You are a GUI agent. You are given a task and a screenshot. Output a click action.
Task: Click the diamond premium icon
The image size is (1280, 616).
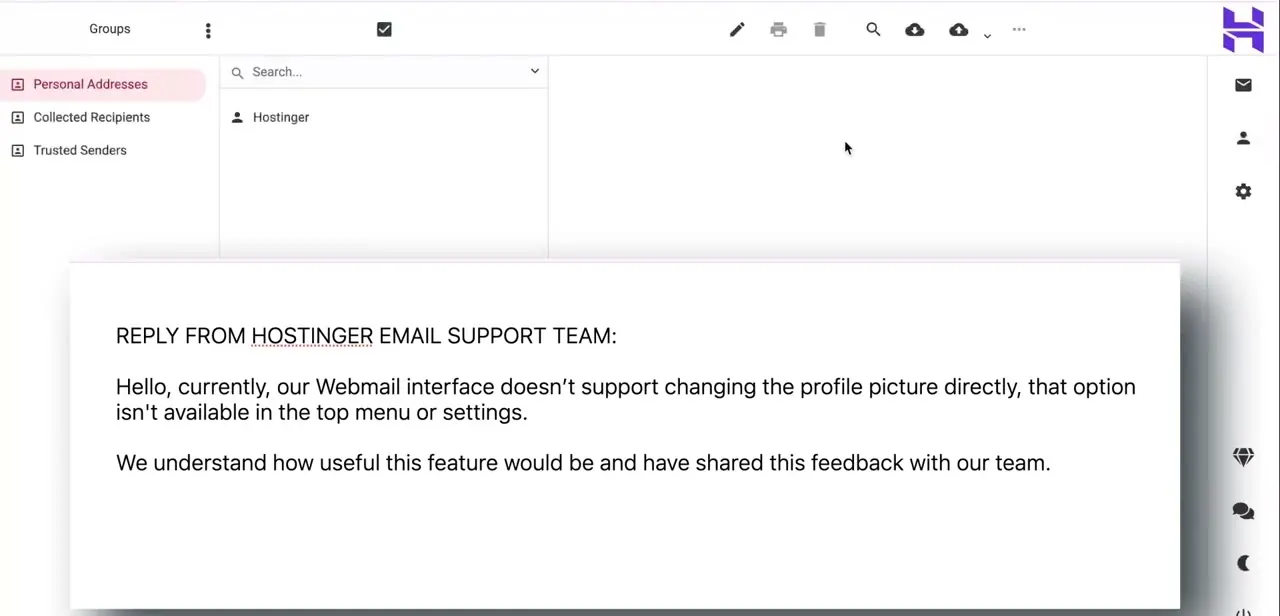[1243, 457]
